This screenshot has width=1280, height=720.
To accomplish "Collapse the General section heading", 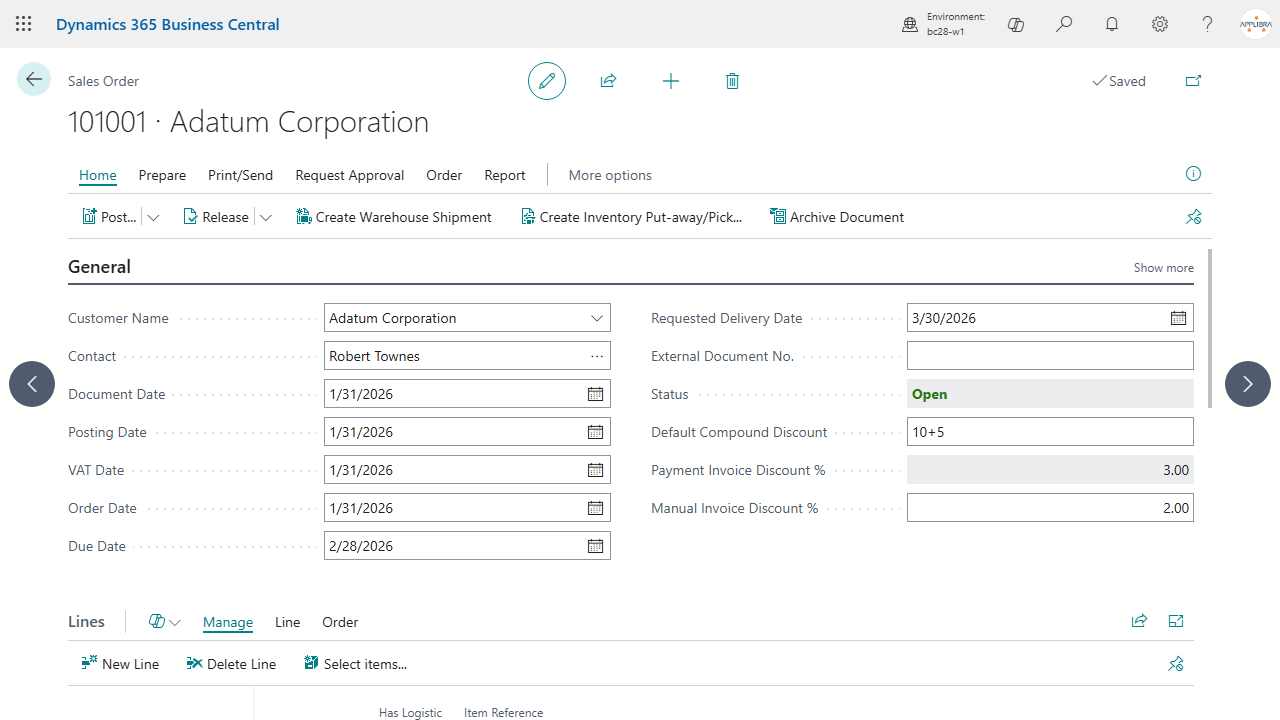I will [99, 267].
